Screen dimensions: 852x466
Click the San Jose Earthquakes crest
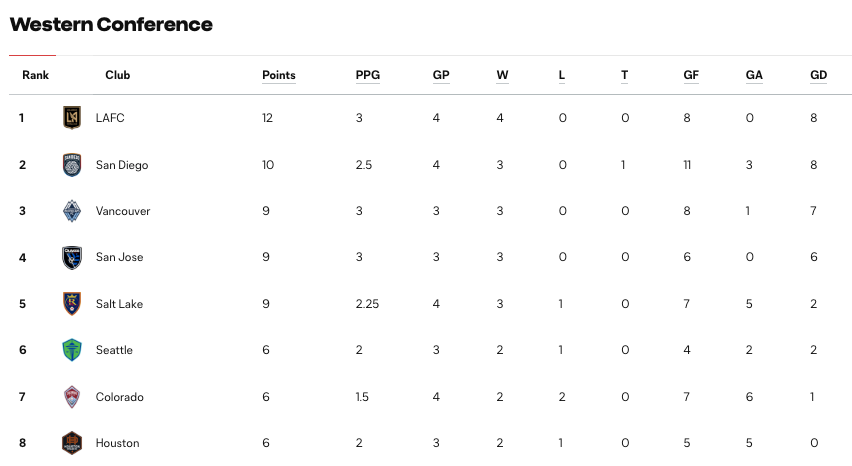(x=71, y=257)
